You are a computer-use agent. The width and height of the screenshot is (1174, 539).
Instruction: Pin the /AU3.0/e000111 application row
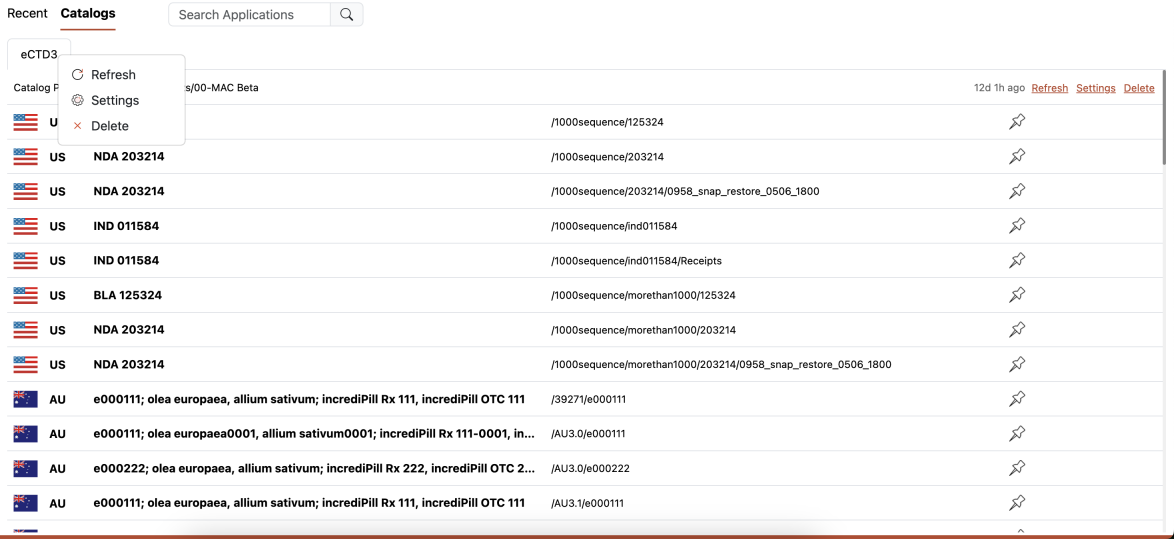click(1016, 434)
